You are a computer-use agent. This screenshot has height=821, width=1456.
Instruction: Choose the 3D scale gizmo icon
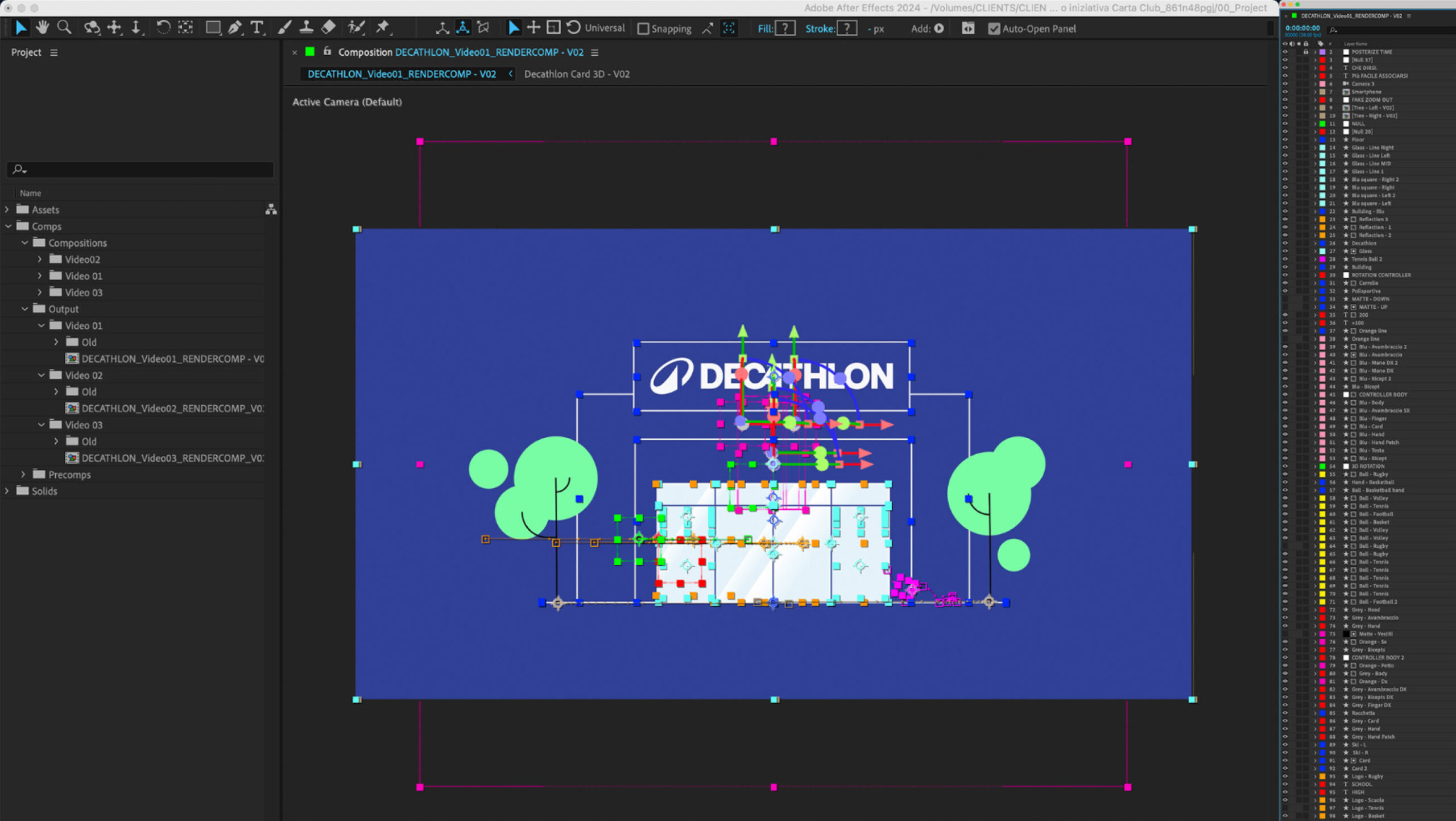coord(553,27)
